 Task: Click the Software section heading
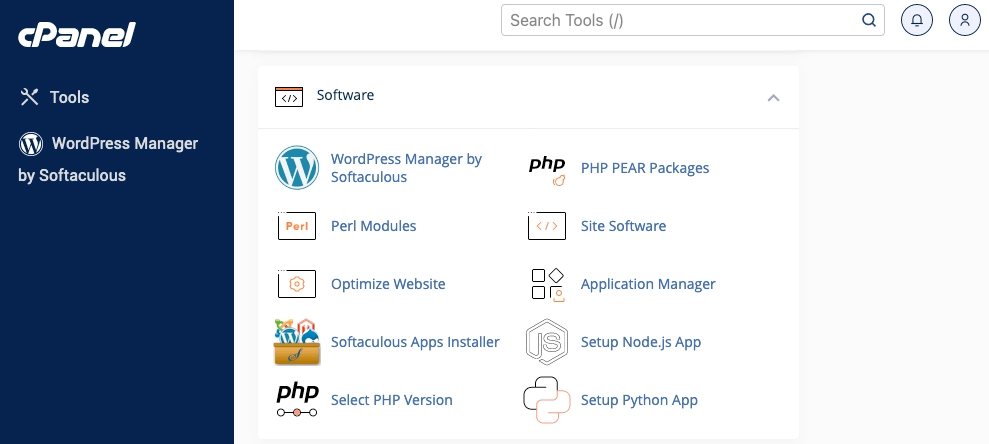(x=345, y=95)
